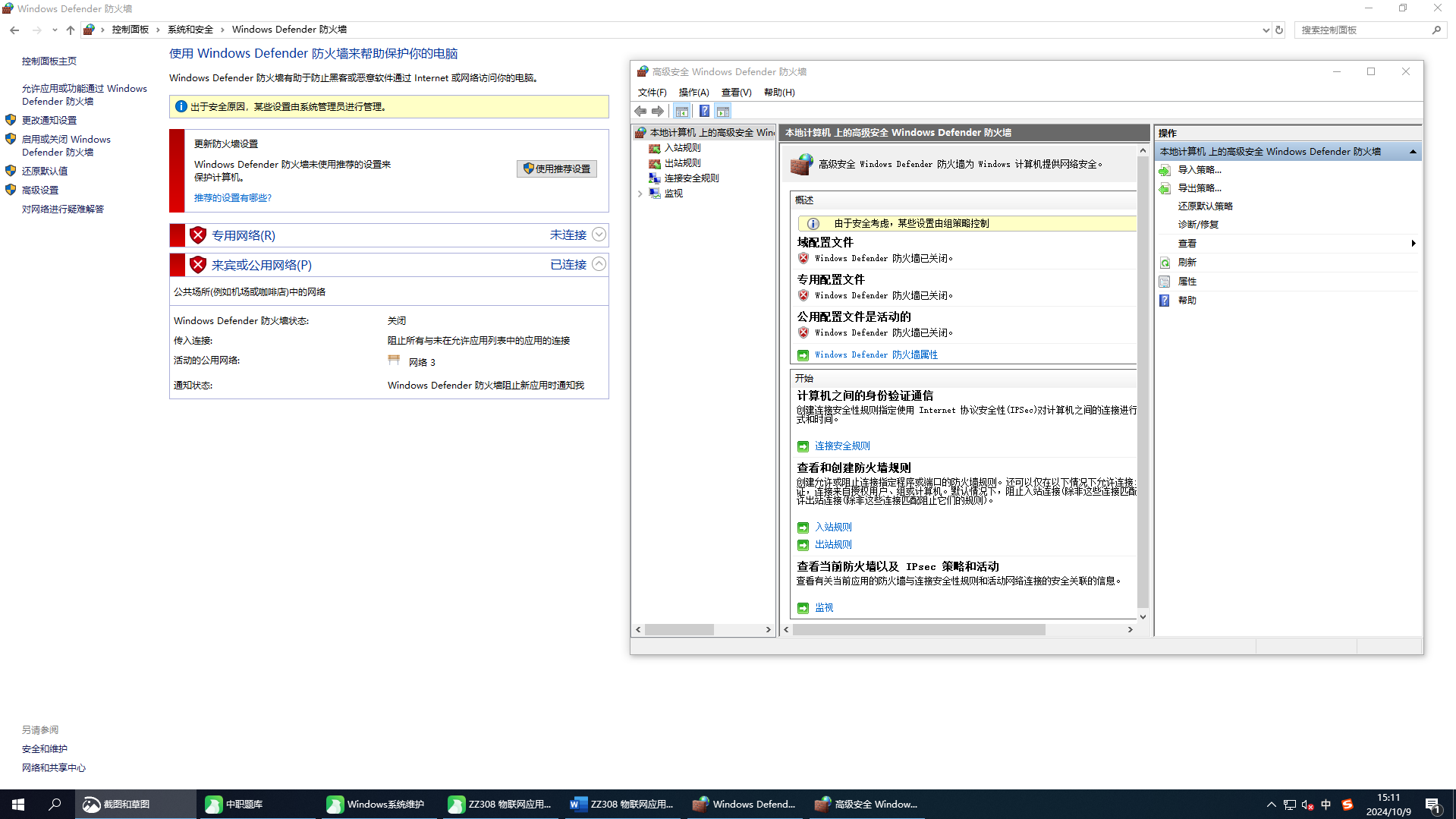The width and height of the screenshot is (1456, 819).
Task: Click 还原默认策略 in the actions pane
Action: pyautogui.click(x=1205, y=206)
